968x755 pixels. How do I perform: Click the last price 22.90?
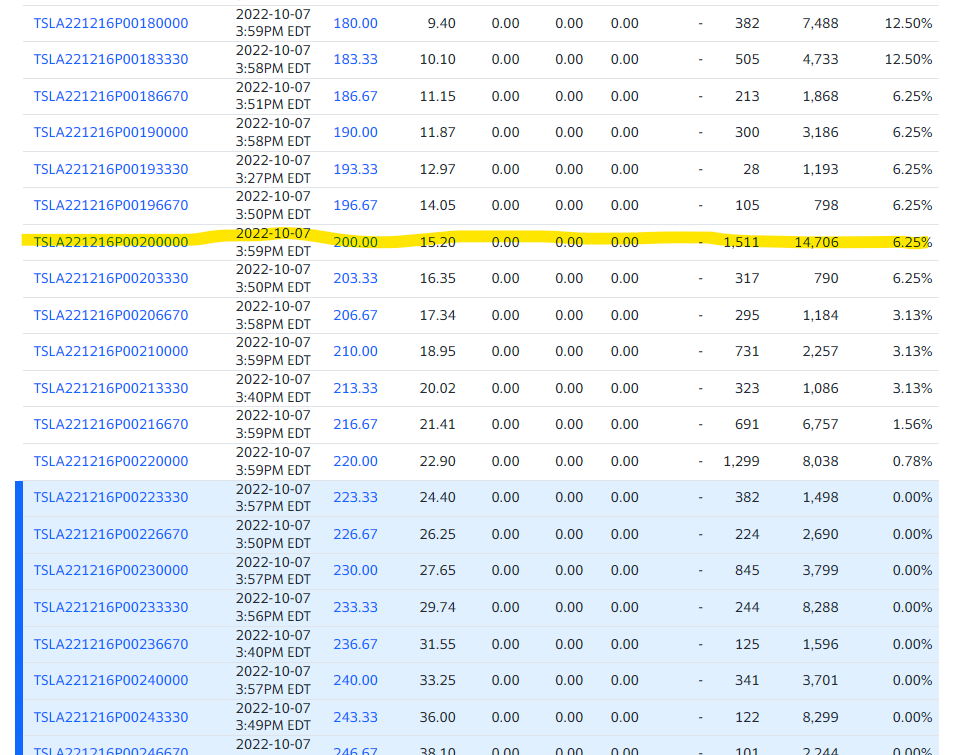pos(438,461)
